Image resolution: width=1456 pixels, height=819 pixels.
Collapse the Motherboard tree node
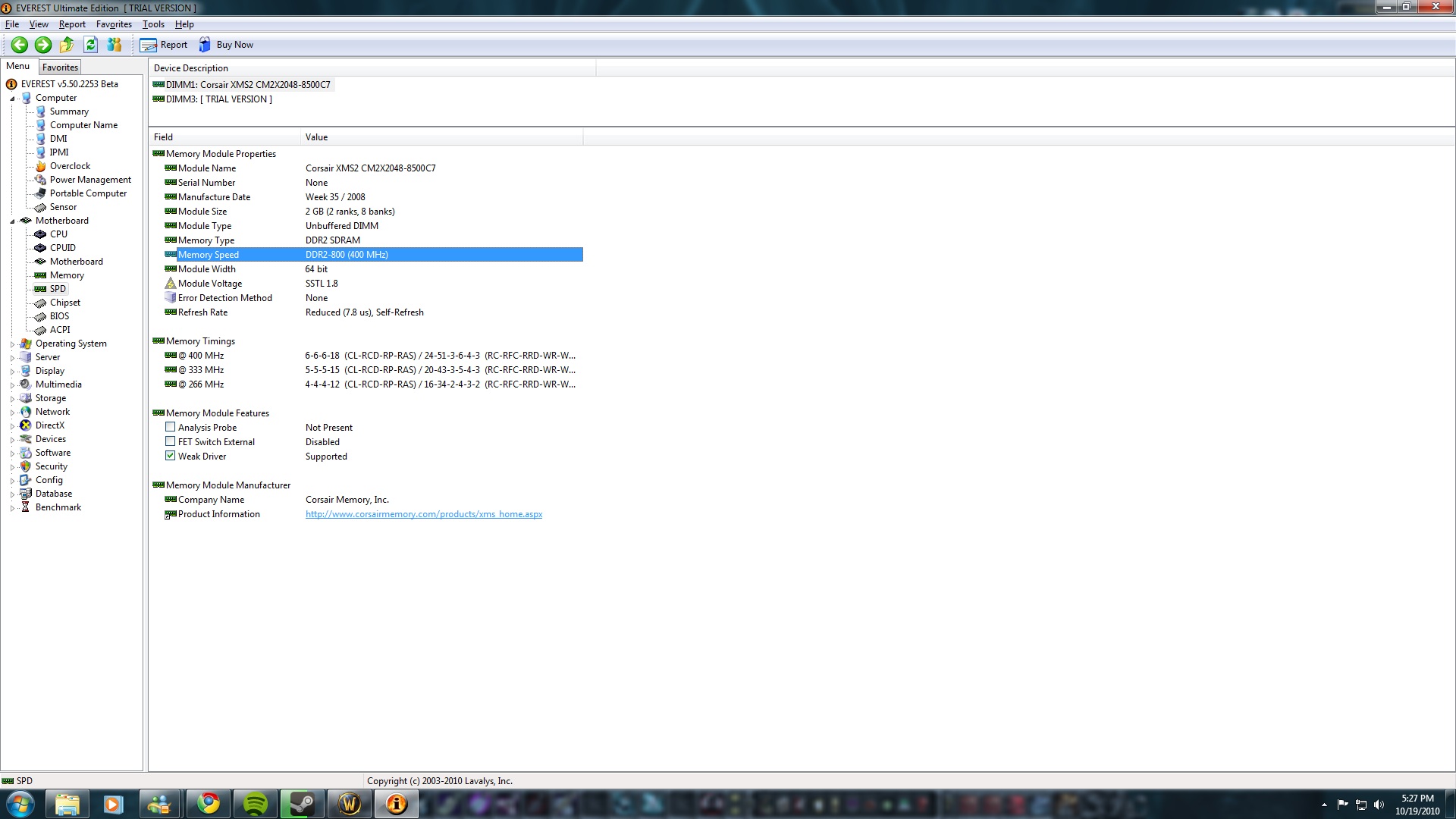point(12,221)
